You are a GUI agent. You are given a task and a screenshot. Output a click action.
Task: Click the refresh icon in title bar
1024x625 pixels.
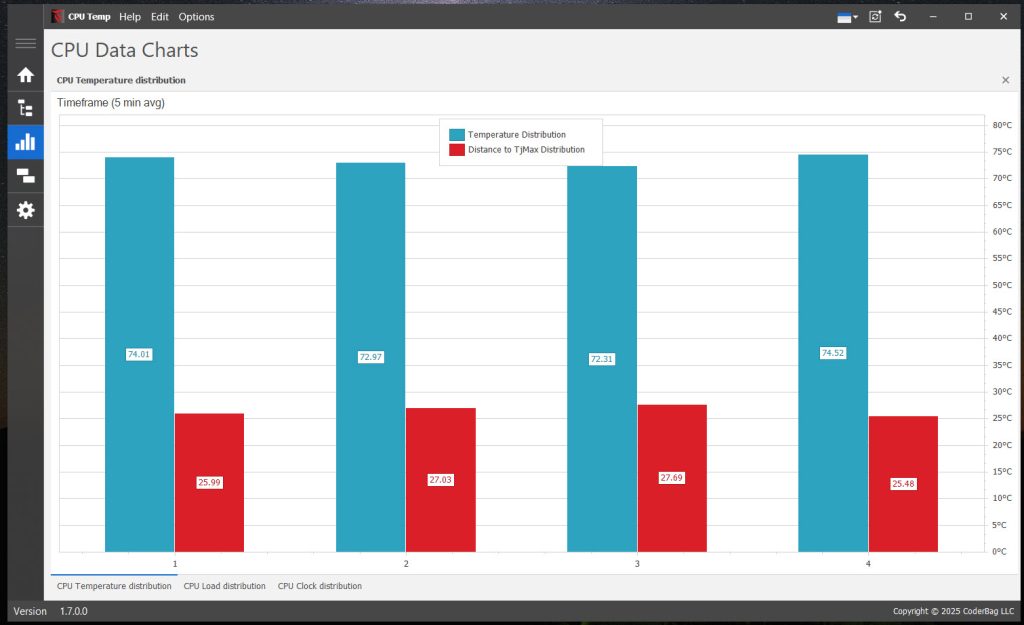tap(875, 16)
